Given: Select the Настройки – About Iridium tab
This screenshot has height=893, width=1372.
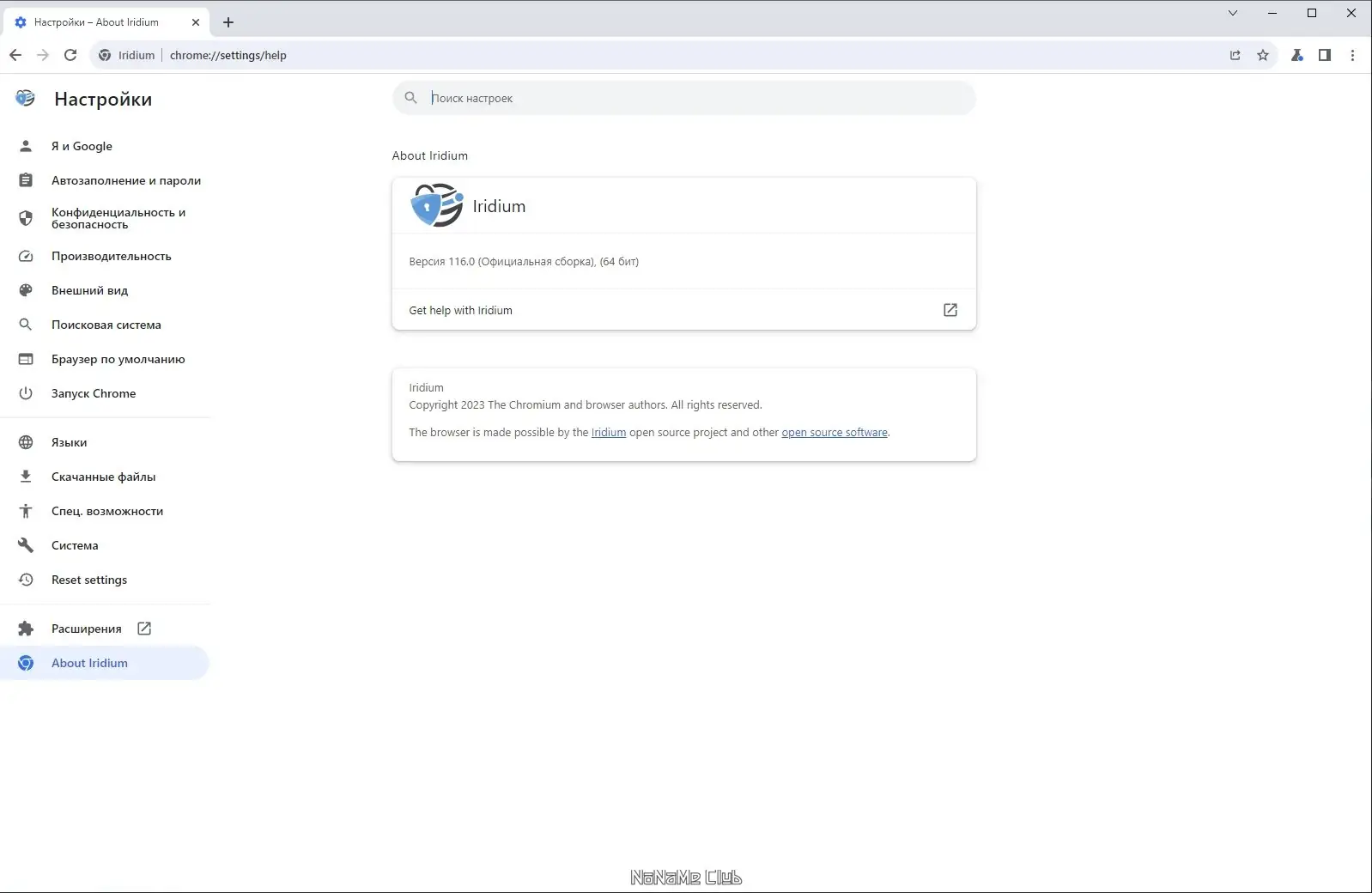Looking at the screenshot, I should click(106, 22).
